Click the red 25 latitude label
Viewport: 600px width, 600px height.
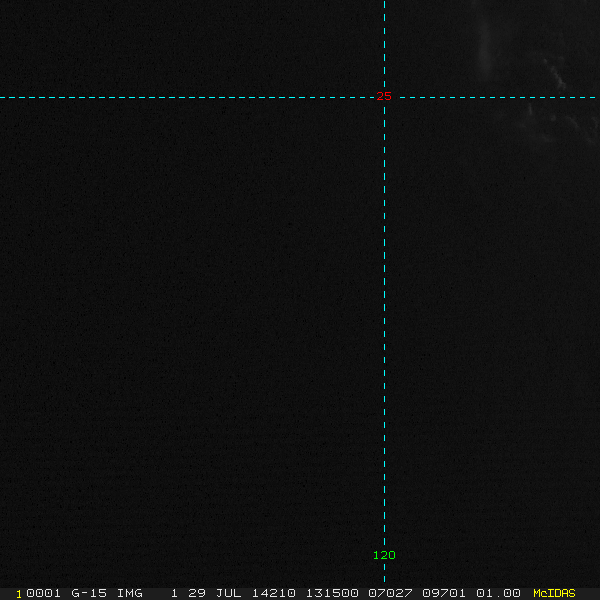tap(384, 96)
